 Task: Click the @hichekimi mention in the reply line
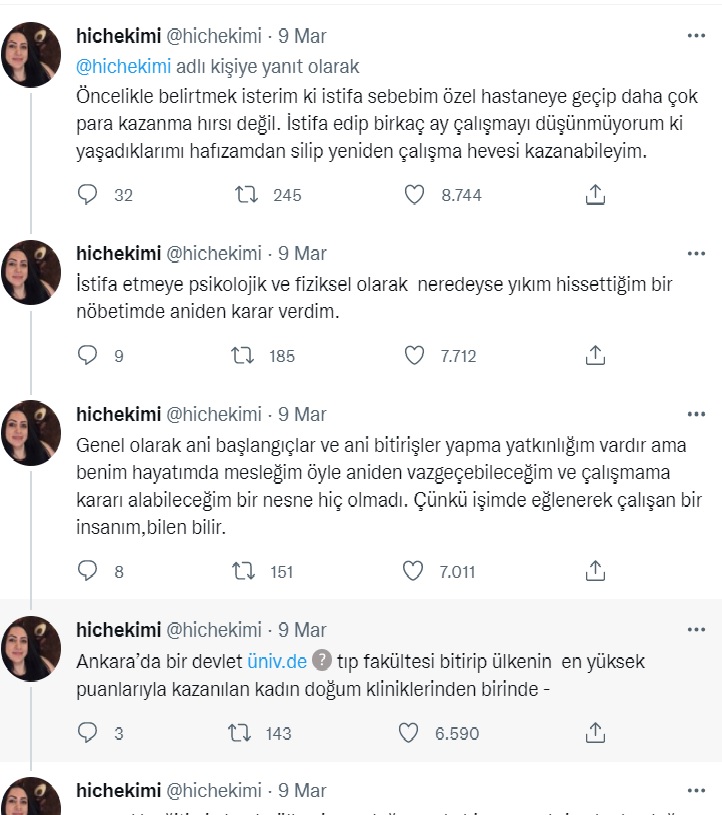coord(124,67)
